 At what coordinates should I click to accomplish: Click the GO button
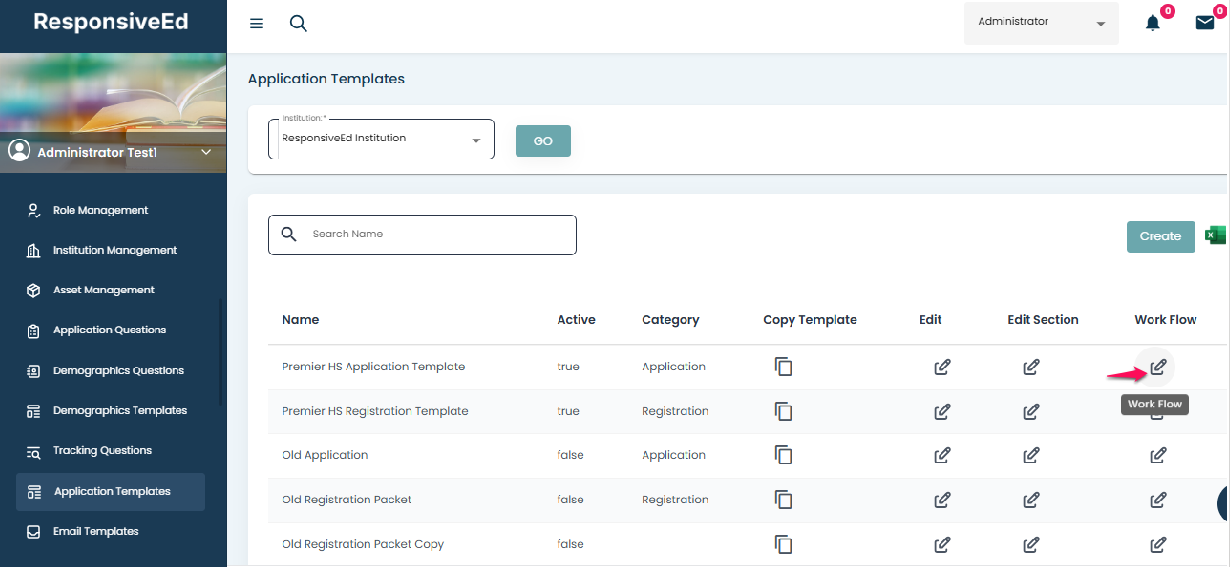543,141
